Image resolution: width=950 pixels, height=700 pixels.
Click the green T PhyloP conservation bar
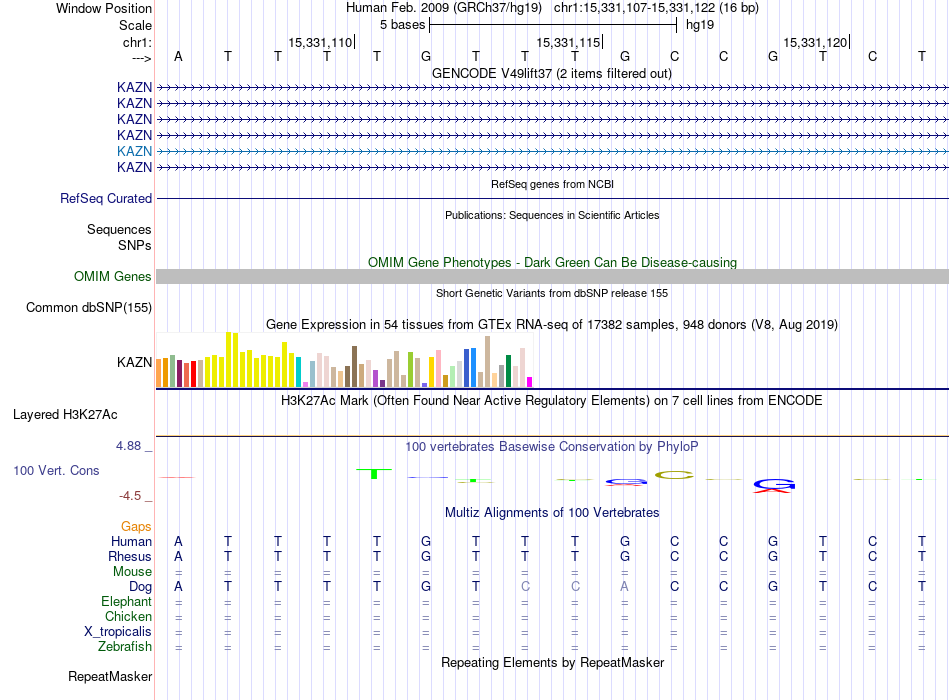coord(374,473)
